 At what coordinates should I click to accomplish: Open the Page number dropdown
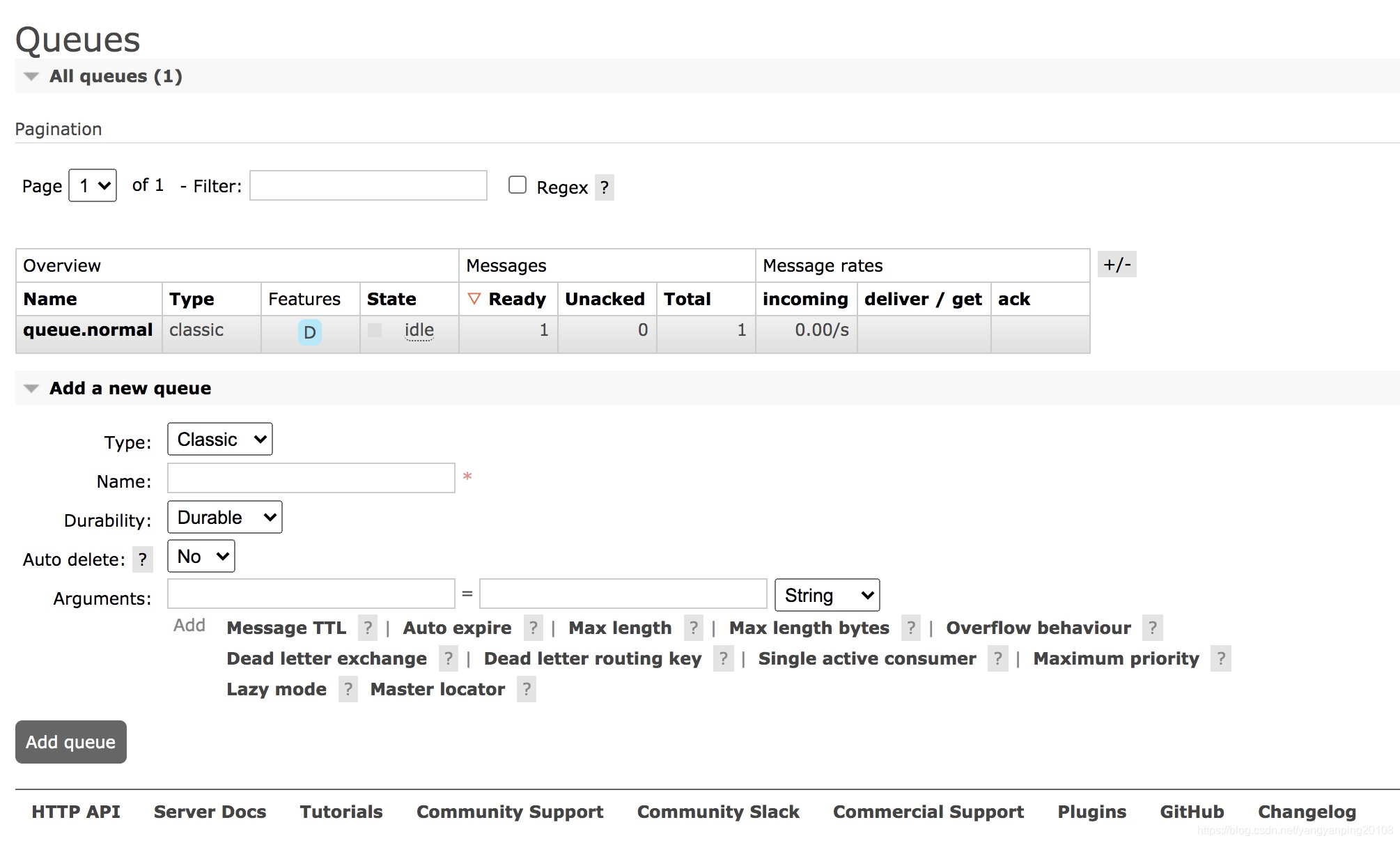point(93,185)
